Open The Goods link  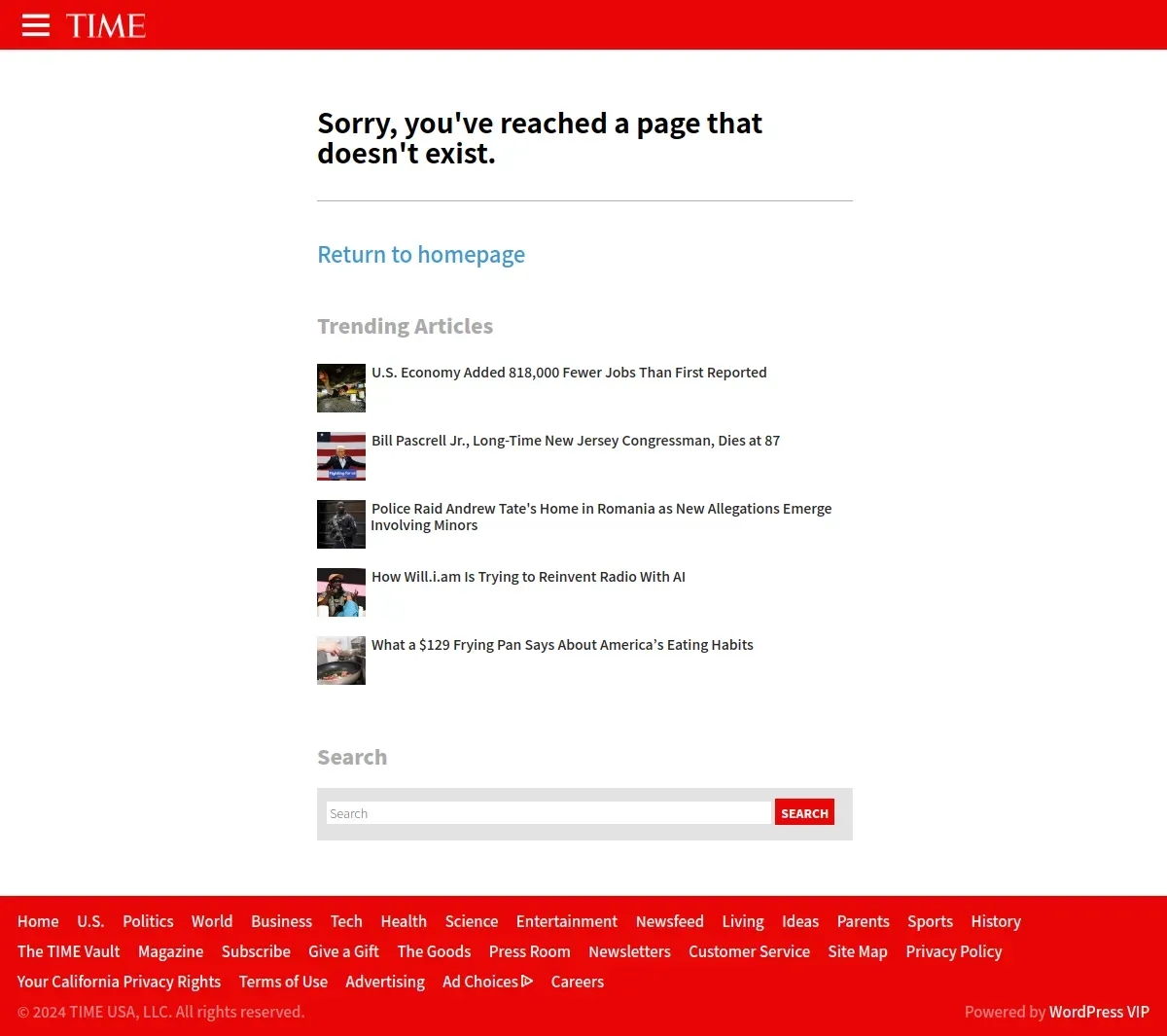(434, 951)
